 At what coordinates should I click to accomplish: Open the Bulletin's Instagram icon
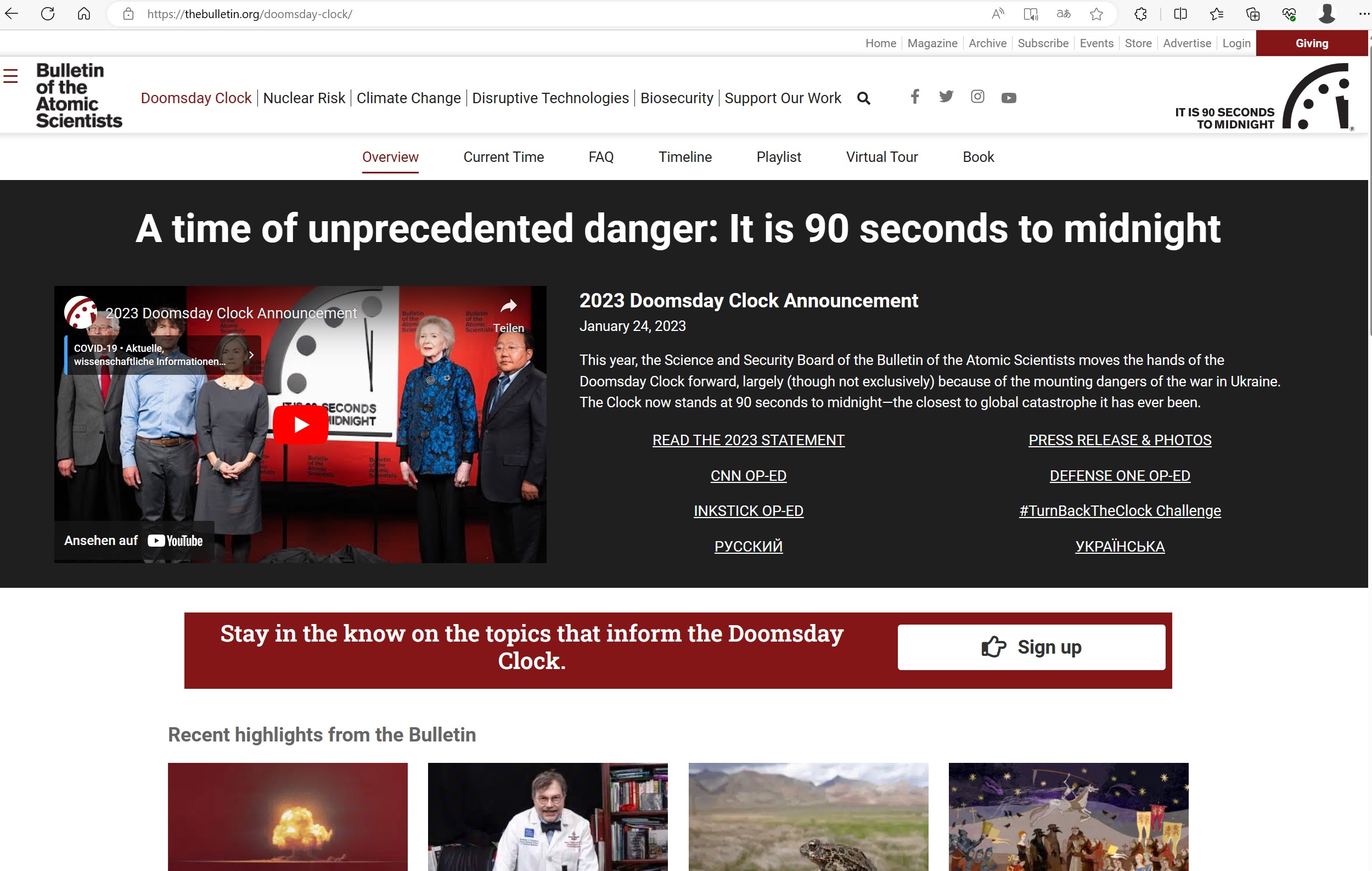tap(977, 96)
